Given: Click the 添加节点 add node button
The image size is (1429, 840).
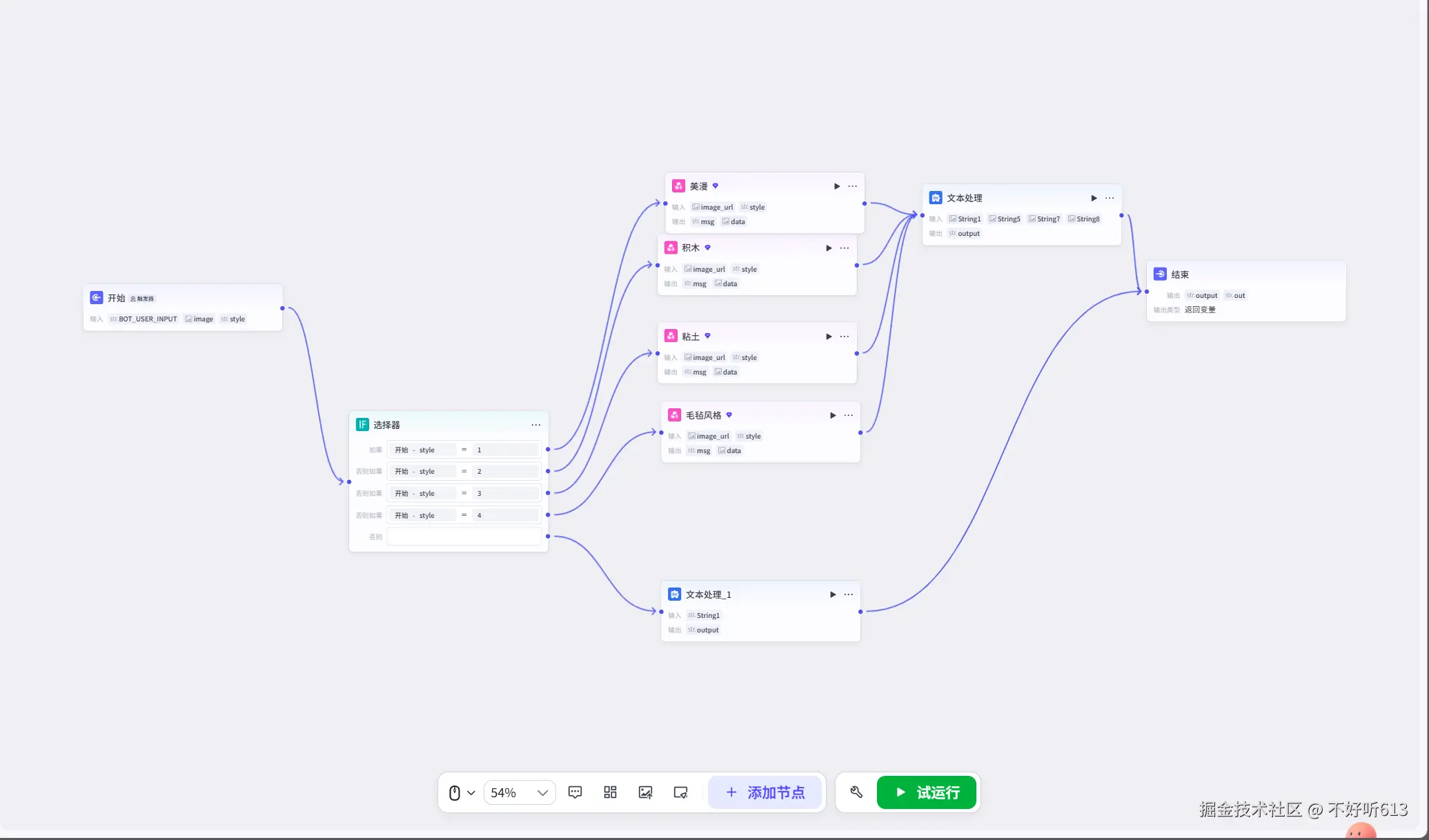Looking at the screenshot, I should click(x=765, y=792).
